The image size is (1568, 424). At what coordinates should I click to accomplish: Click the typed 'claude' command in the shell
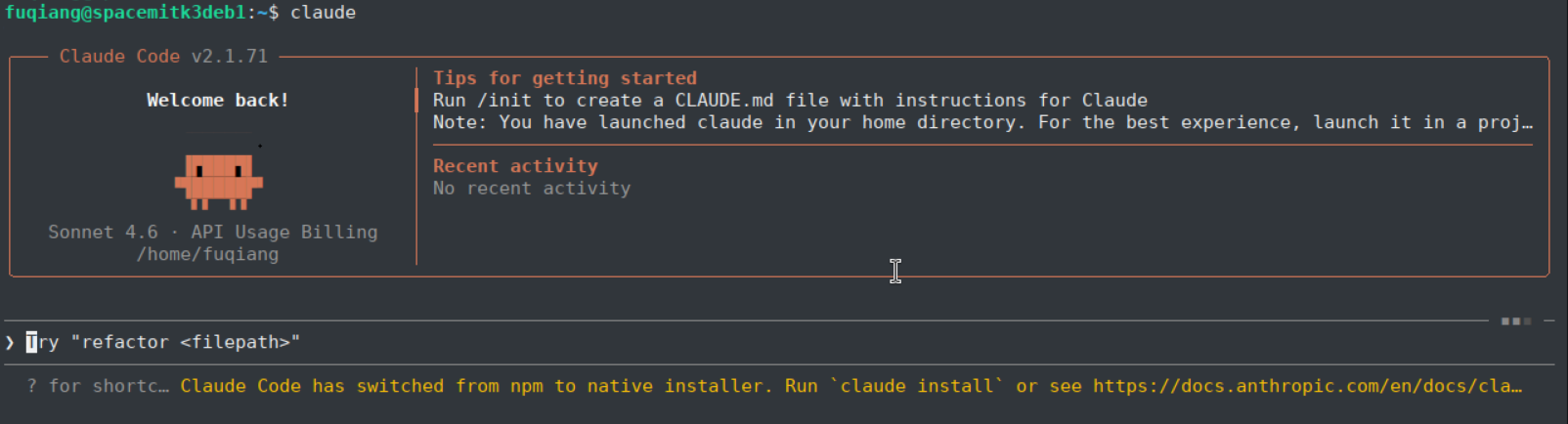point(323,12)
